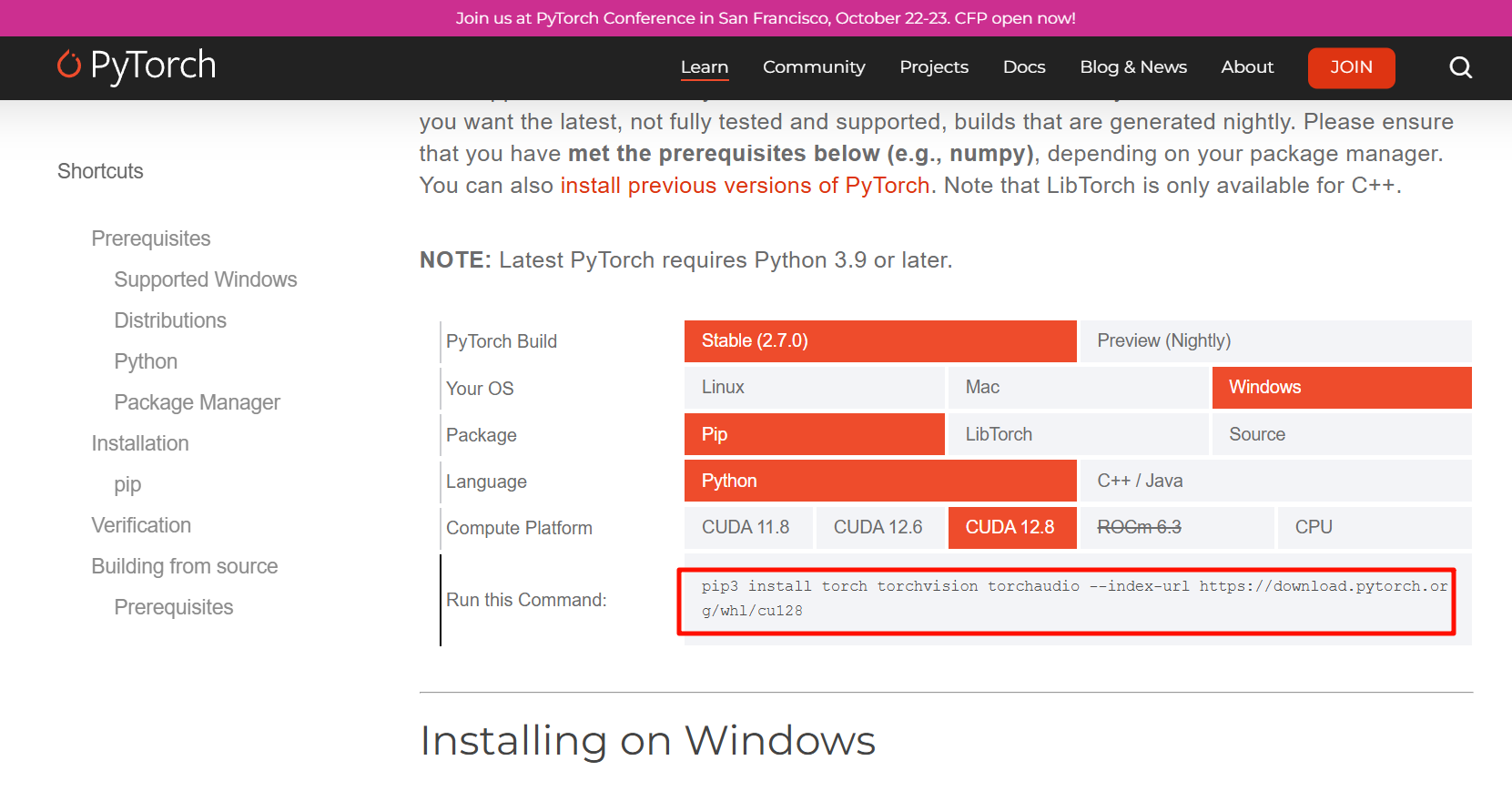Choose Linux as your OS
This screenshot has height=791, width=1512.
(x=814, y=388)
